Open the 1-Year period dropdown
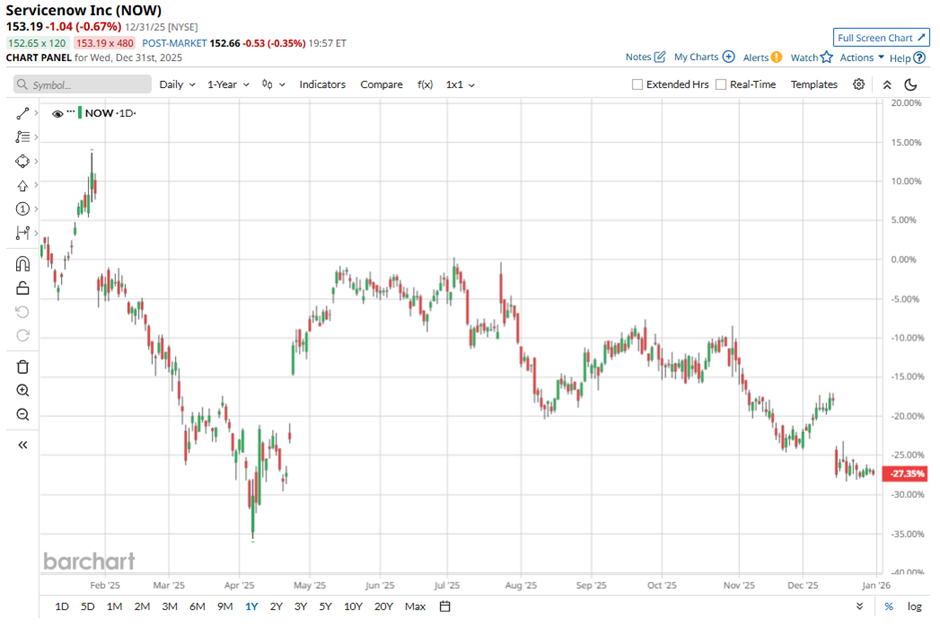 point(228,84)
